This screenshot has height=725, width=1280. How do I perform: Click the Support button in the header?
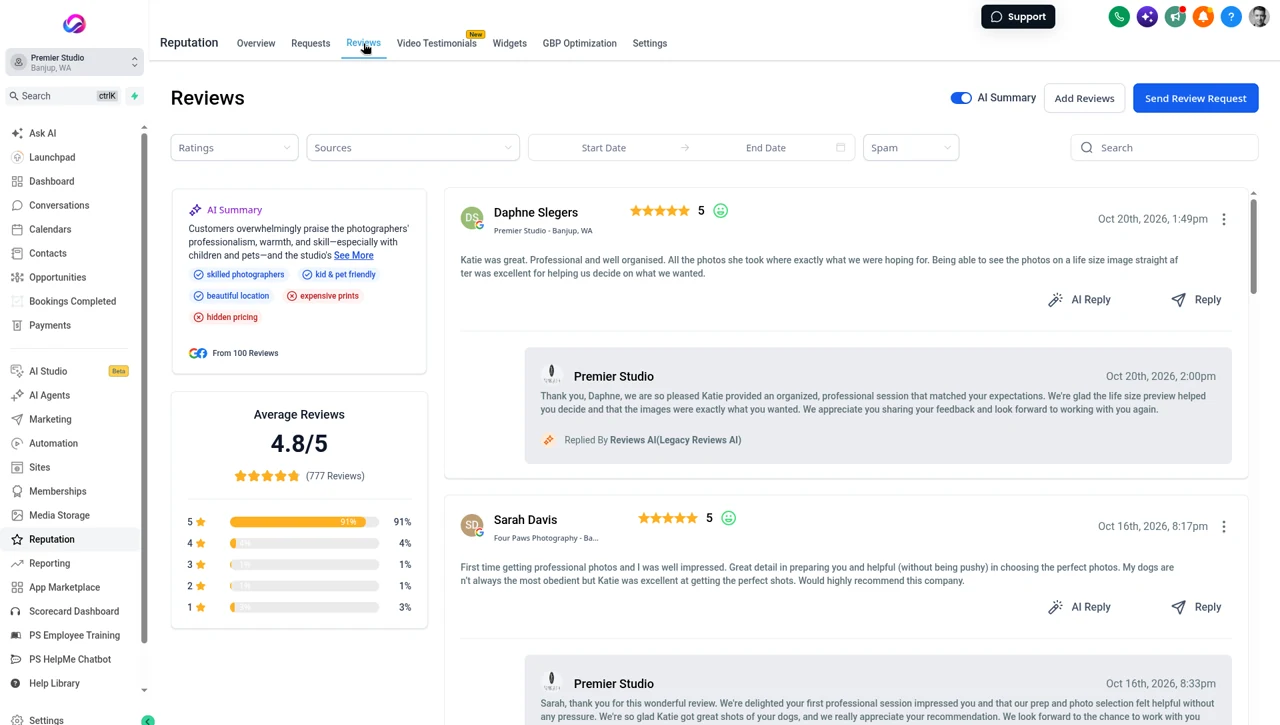pyautogui.click(x=1018, y=17)
